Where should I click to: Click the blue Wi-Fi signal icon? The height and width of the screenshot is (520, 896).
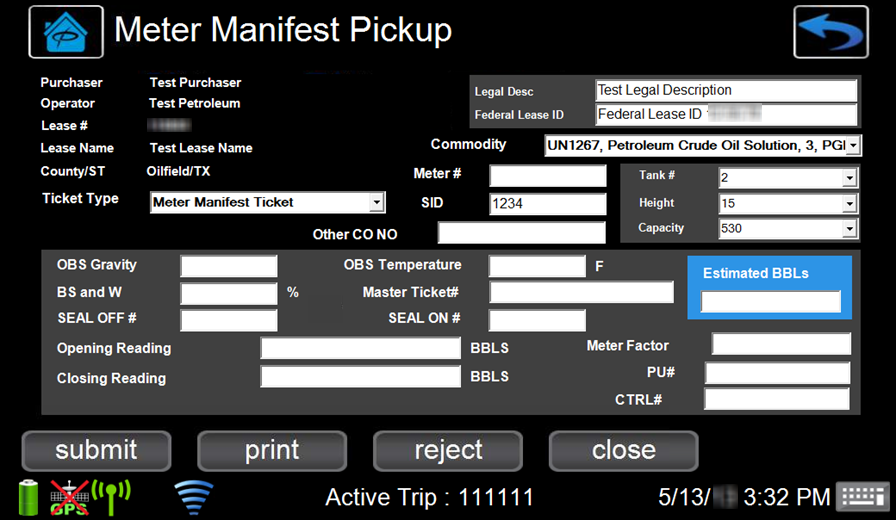pos(194,496)
